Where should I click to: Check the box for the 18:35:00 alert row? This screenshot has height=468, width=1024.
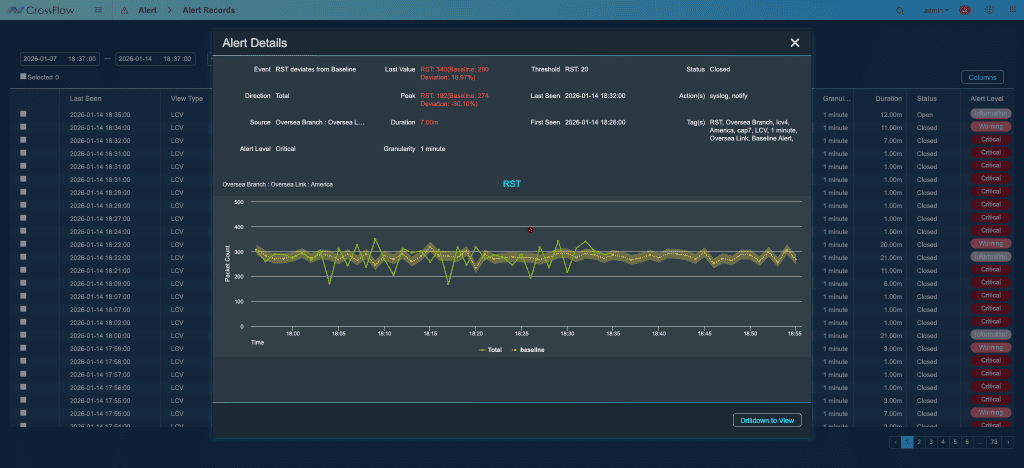24,115
